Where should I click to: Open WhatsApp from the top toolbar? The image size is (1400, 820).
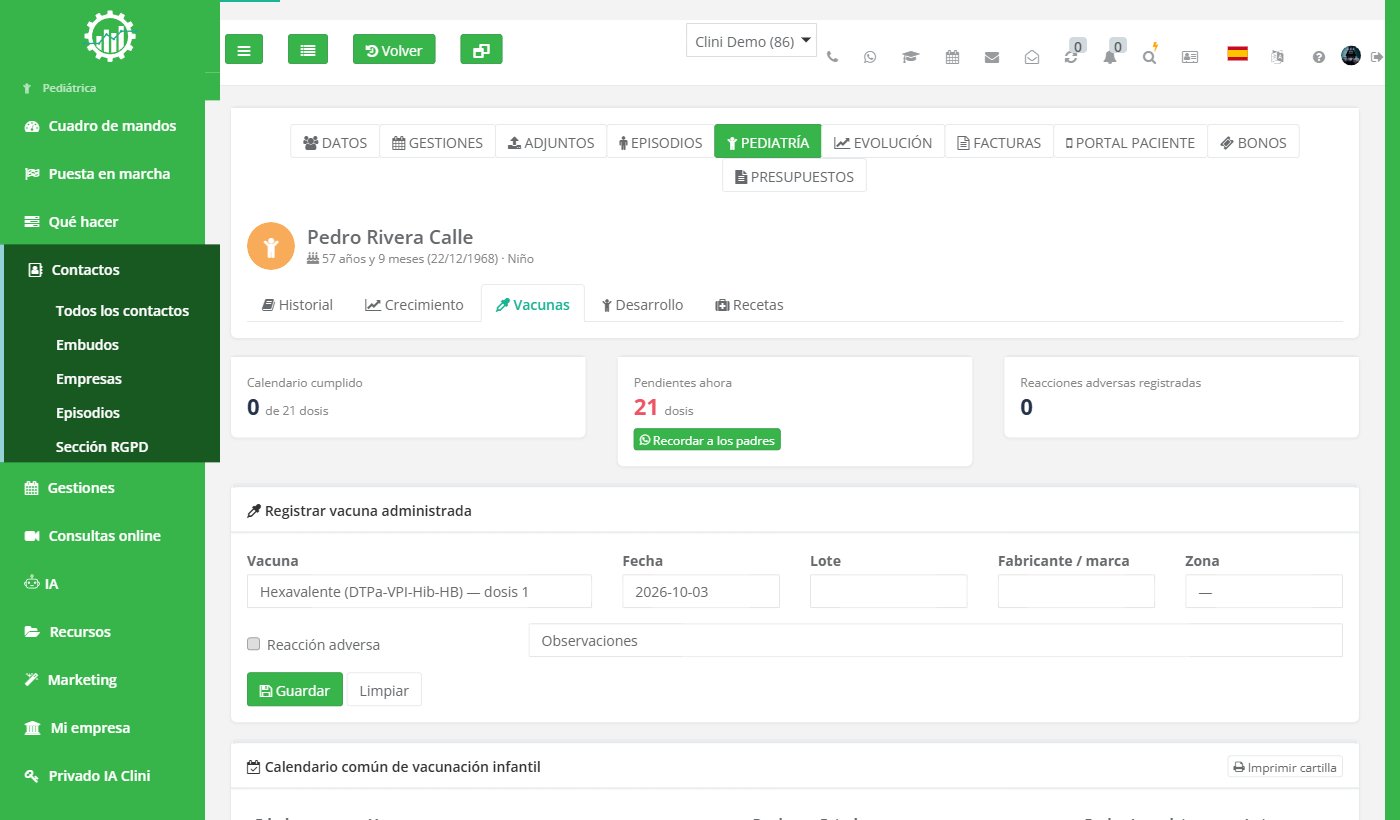(870, 57)
